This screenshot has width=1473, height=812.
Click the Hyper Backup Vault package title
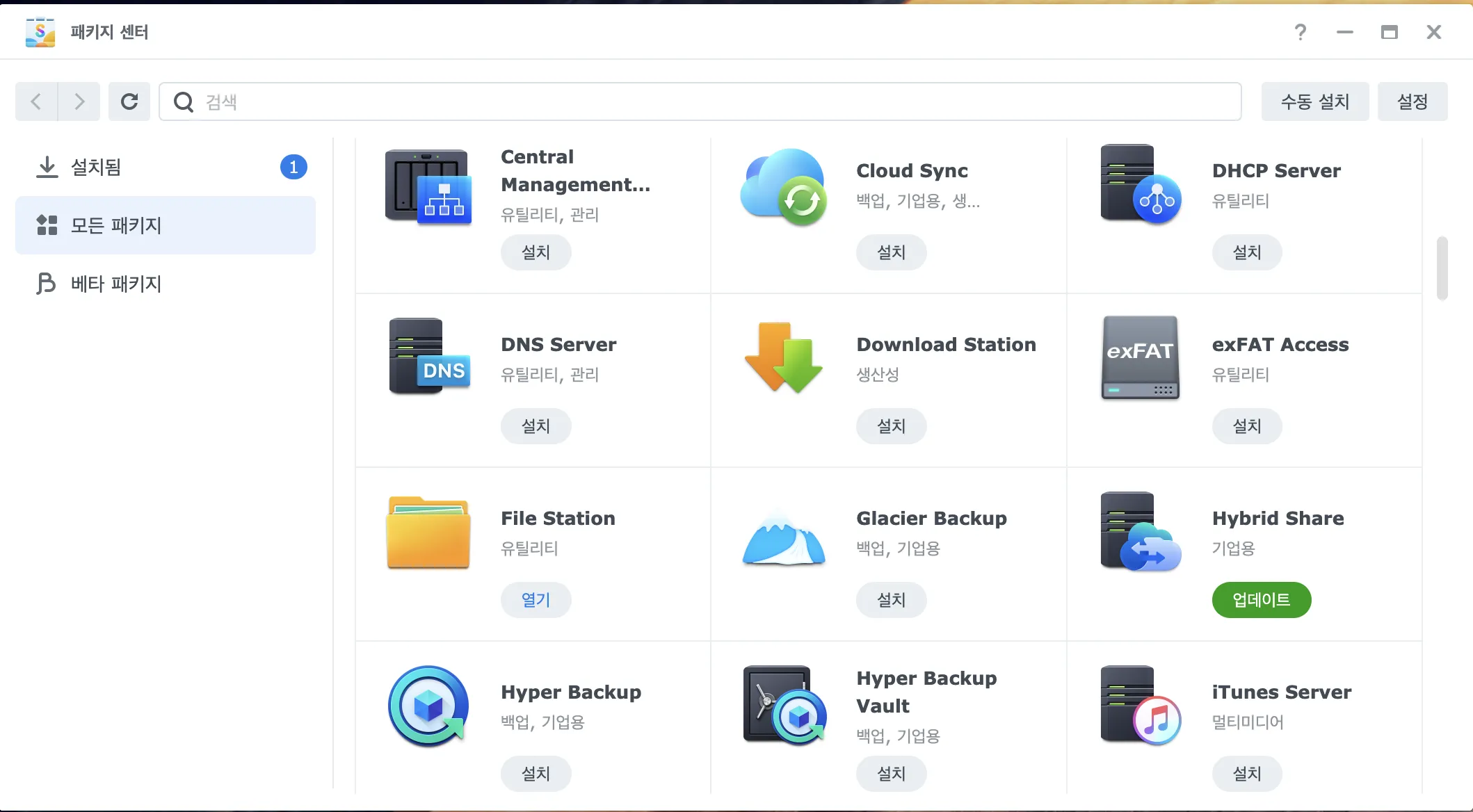[x=926, y=692]
